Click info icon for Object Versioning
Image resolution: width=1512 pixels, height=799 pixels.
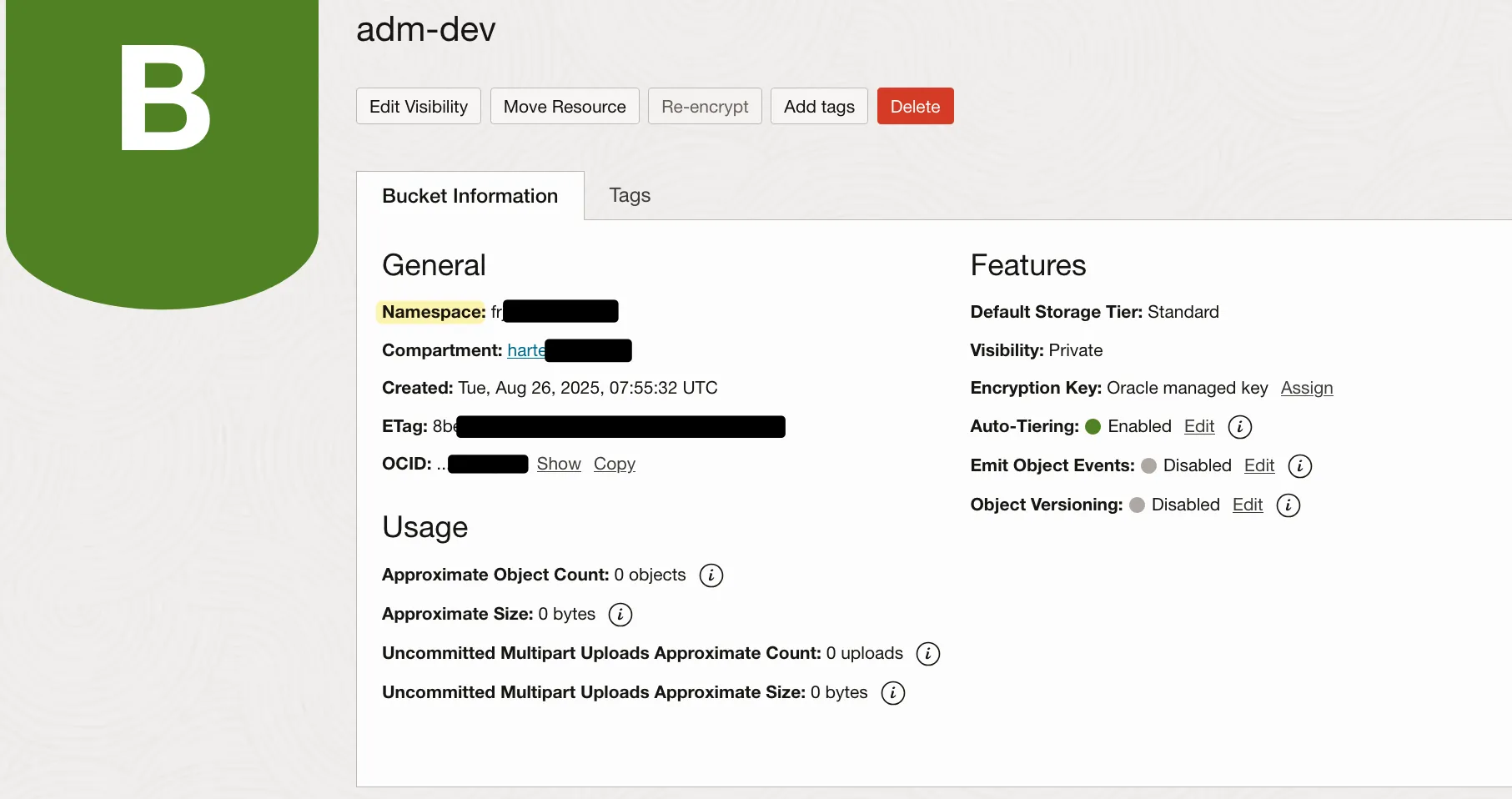(x=1288, y=505)
